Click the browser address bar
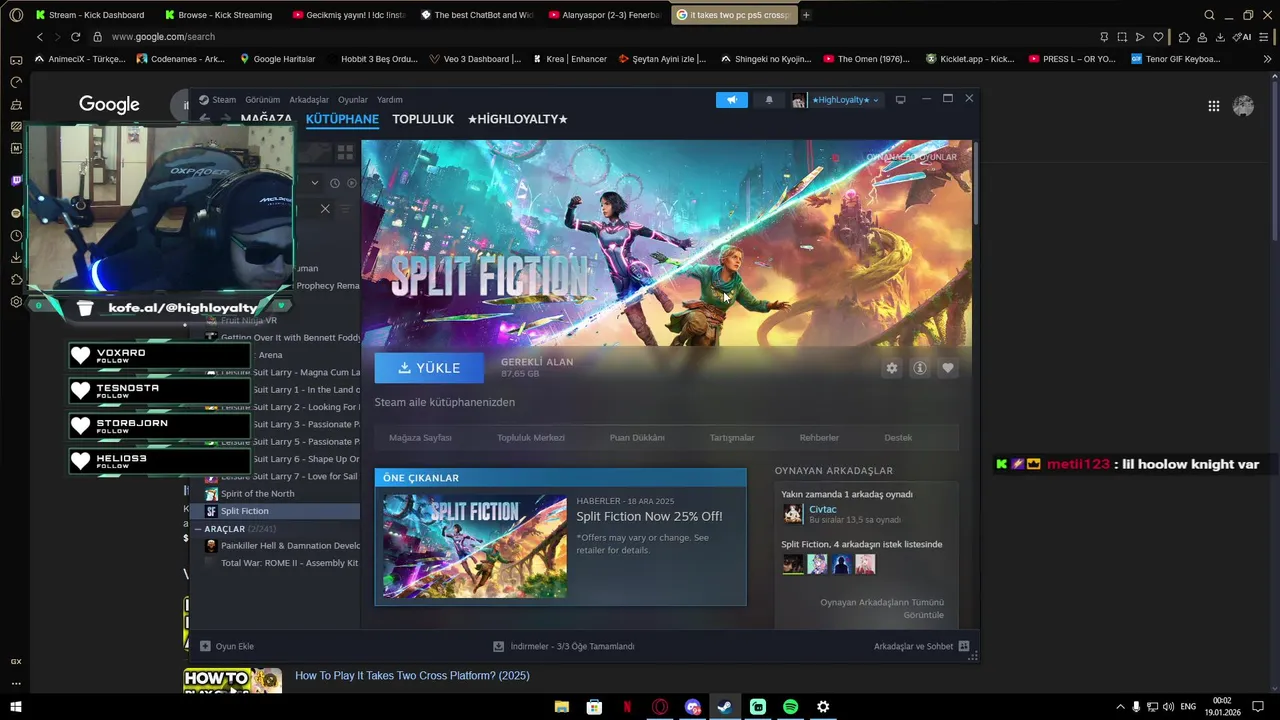This screenshot has width=1280, height=720. point(590,37)
